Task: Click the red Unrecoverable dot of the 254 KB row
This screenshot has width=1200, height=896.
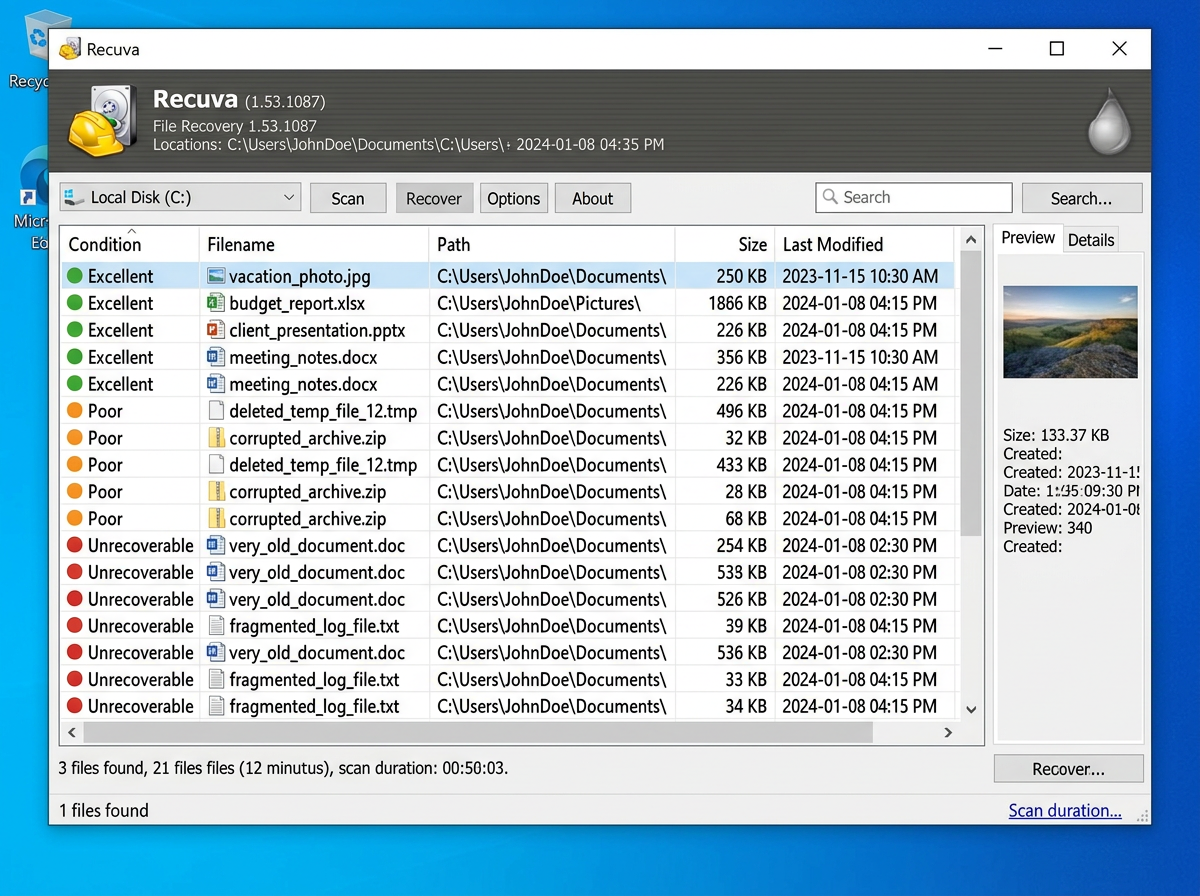Action: pos(75,545)
